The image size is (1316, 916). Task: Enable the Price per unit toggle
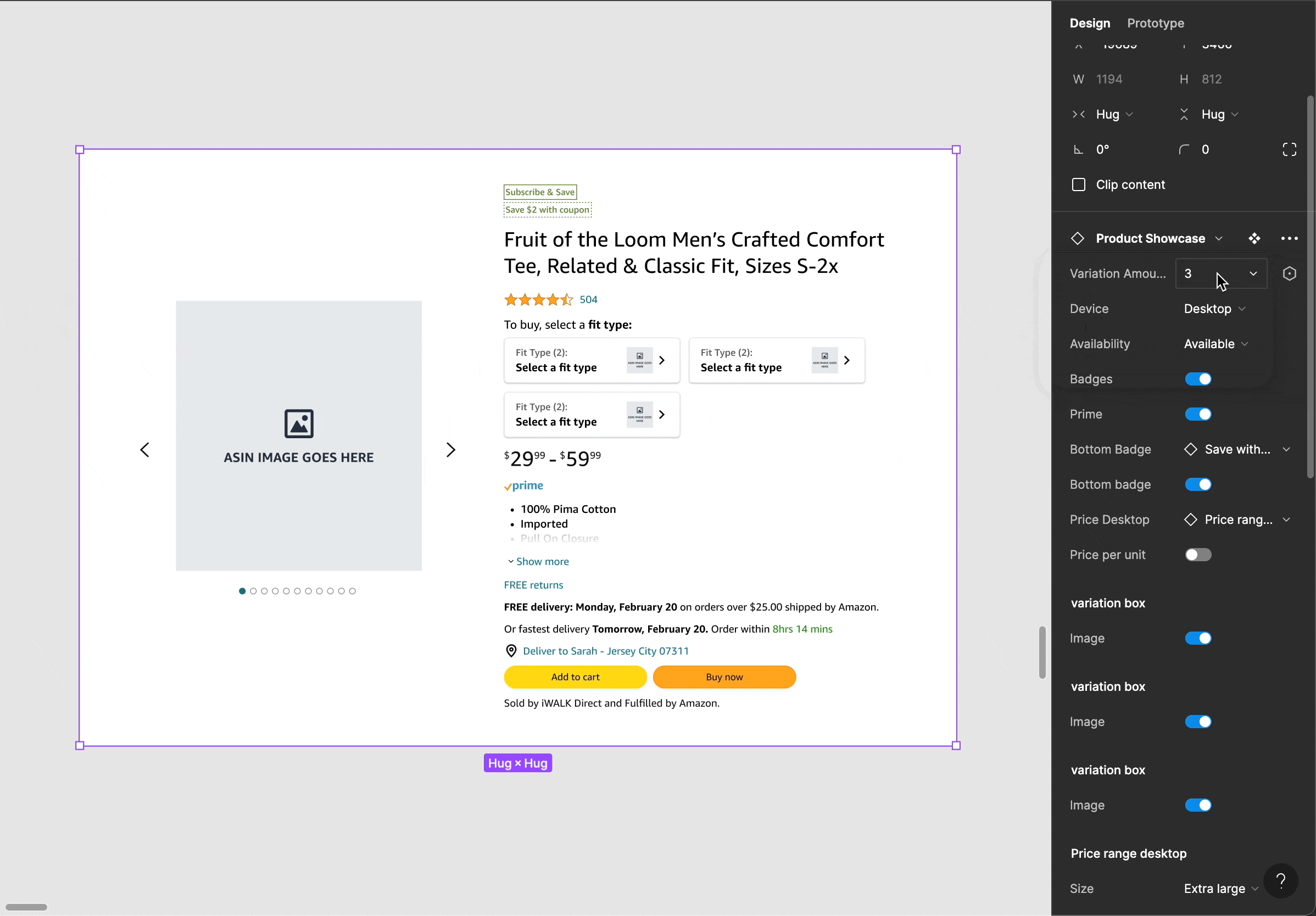pos(1198,555)
